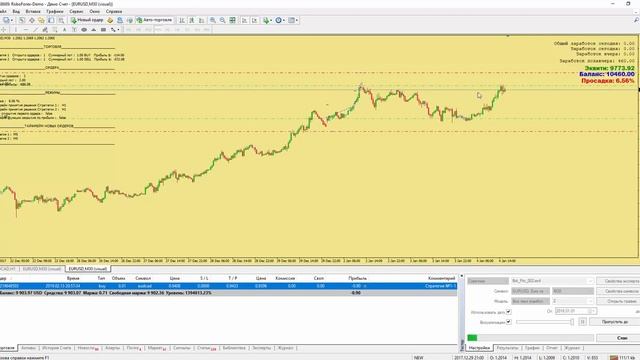Select the line chart type icon
Image resolution: width=640 pixels, height=360 pixels.
(202, 20)
